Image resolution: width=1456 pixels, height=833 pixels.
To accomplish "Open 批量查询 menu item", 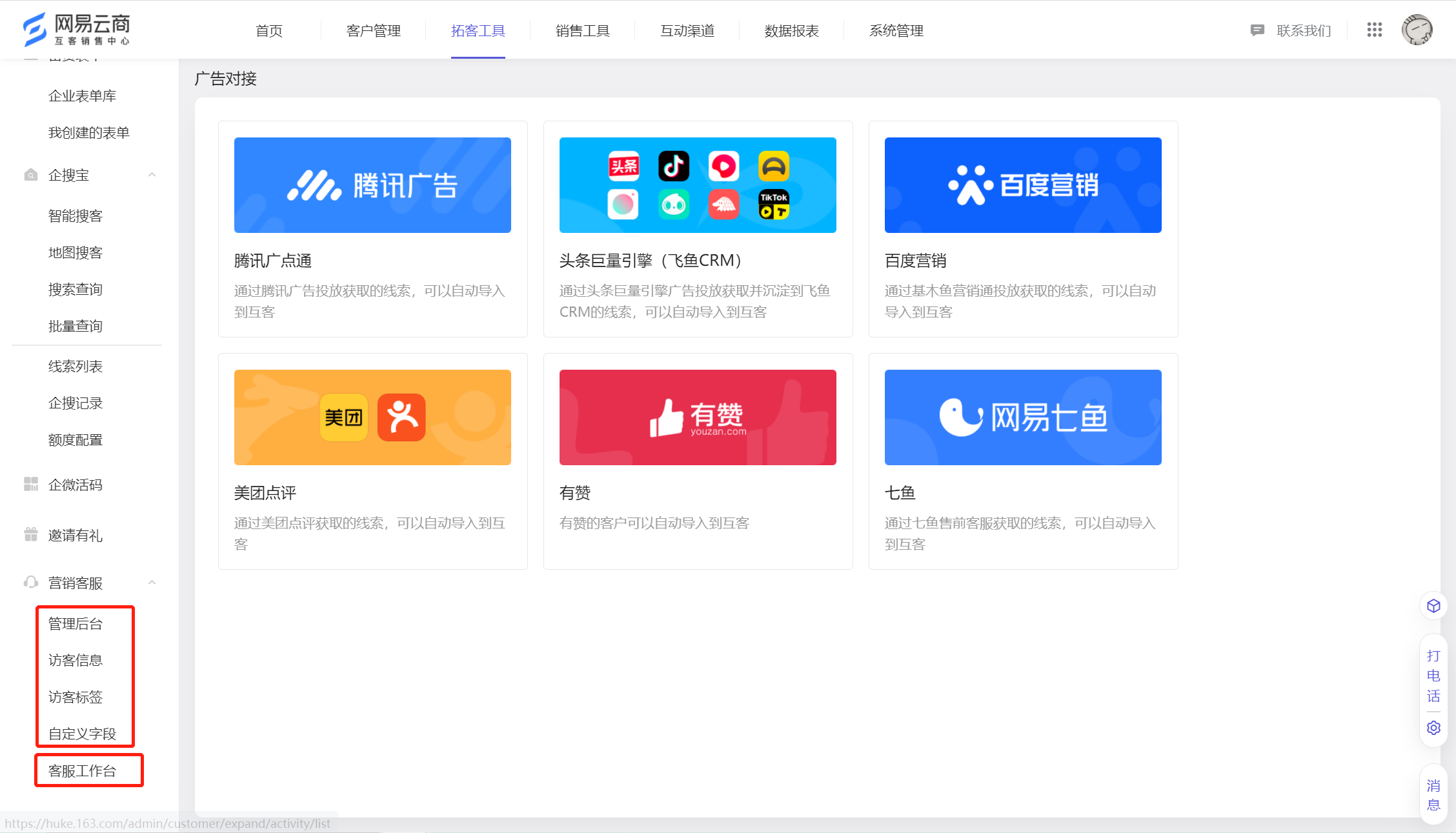I will point(76,326).
